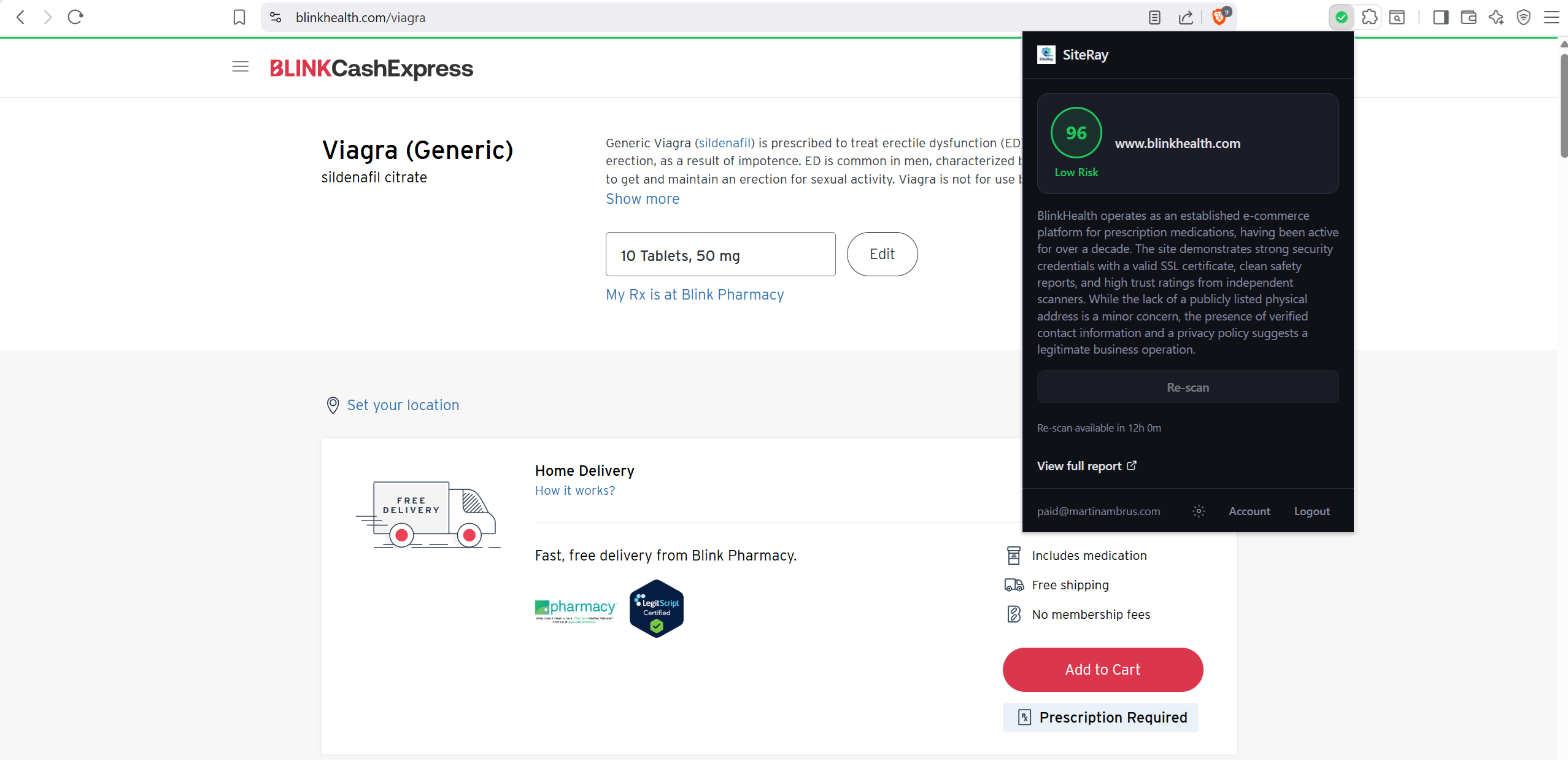The width and height of the screenshot is (1568, 760).
Task: Bookmark this page using bookmark icon
Action: 239,17
